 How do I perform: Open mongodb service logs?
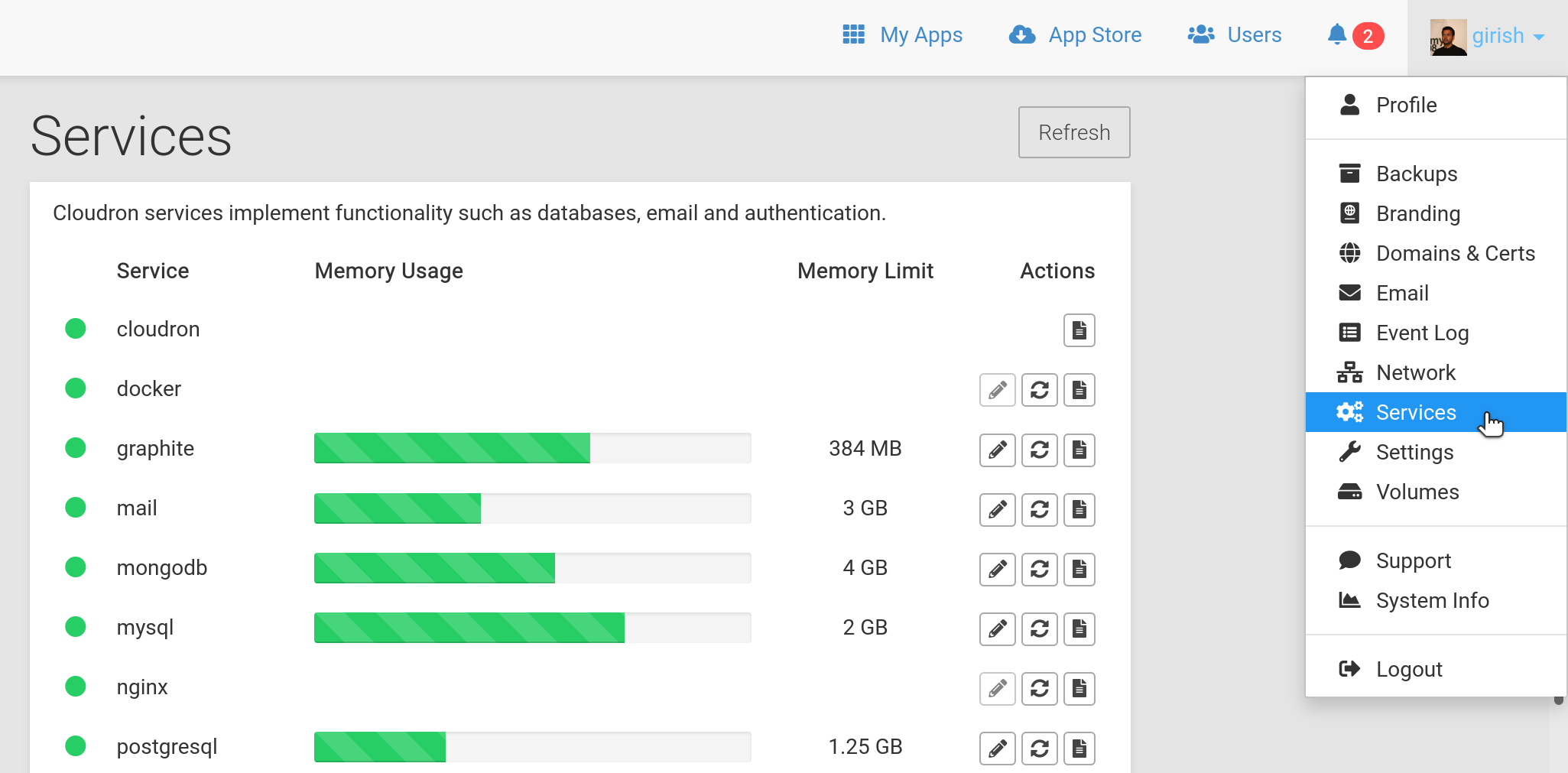tap(1079, 569)
